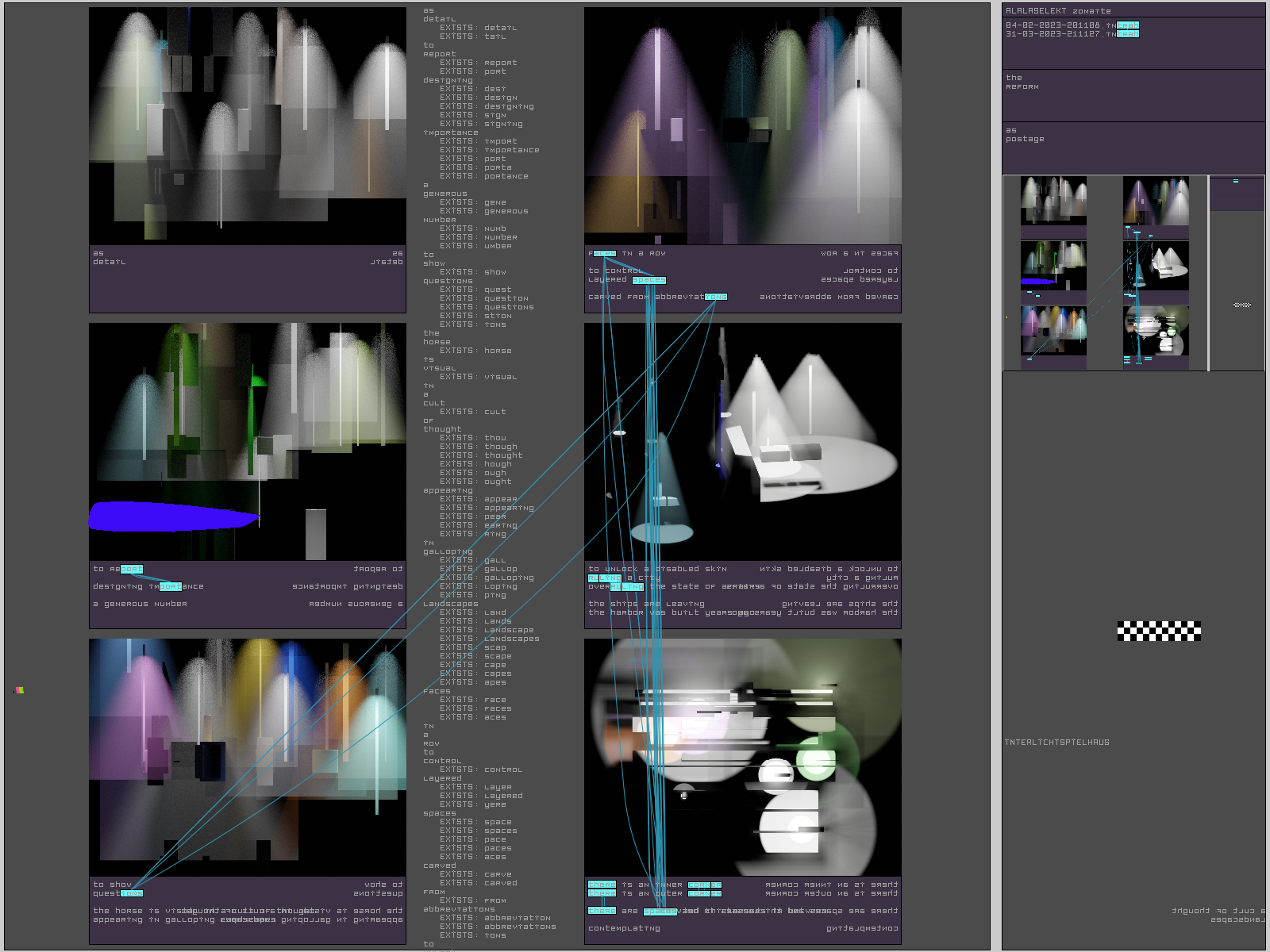Click highlighted 'corner' in 'inner corner' line

pos(705,885)
